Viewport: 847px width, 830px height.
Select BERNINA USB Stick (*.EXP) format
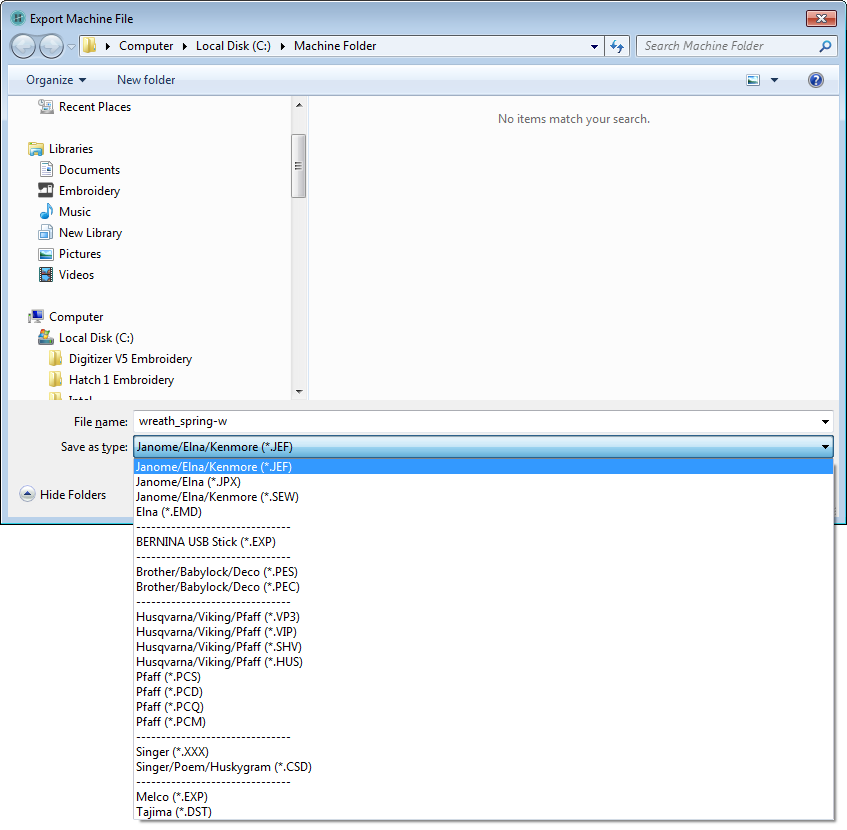(483, 542)
